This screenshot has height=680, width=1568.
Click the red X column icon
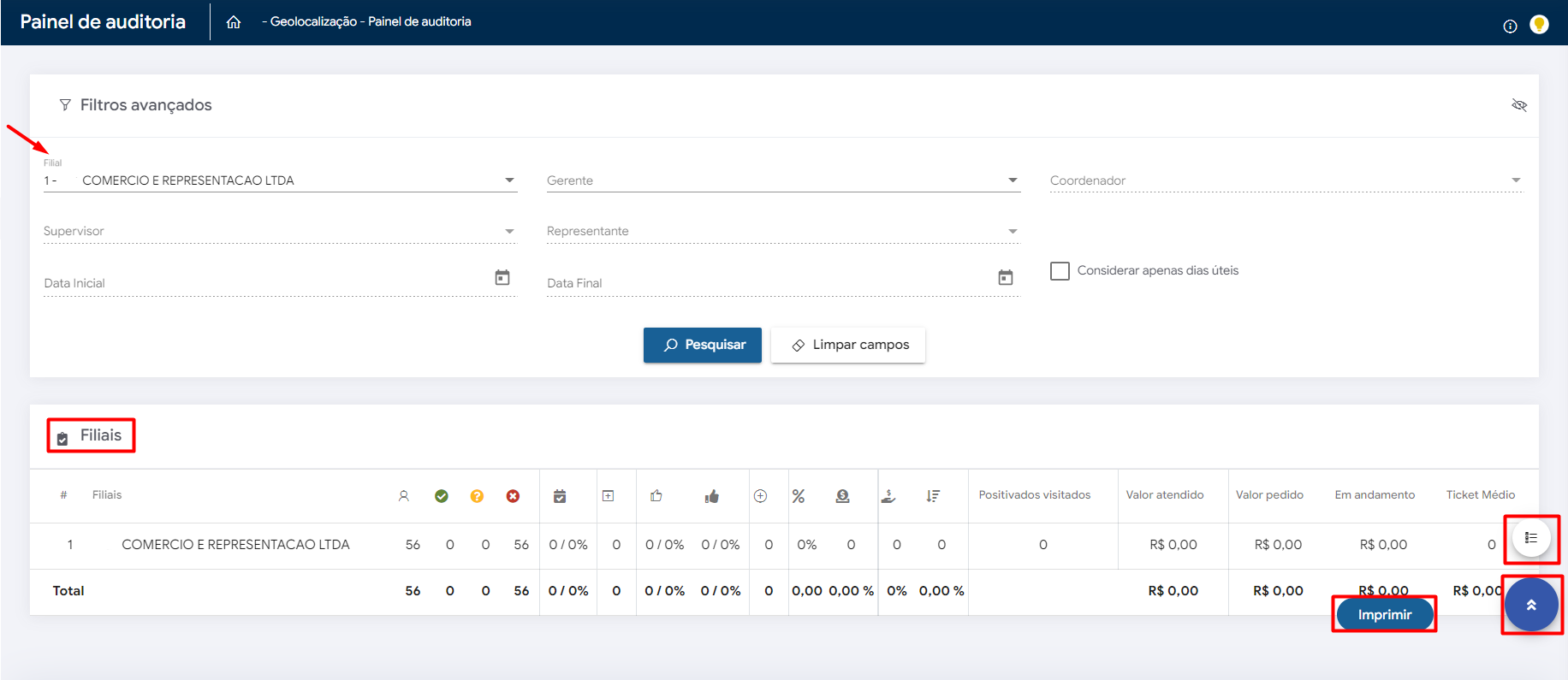tap(513, 496)
